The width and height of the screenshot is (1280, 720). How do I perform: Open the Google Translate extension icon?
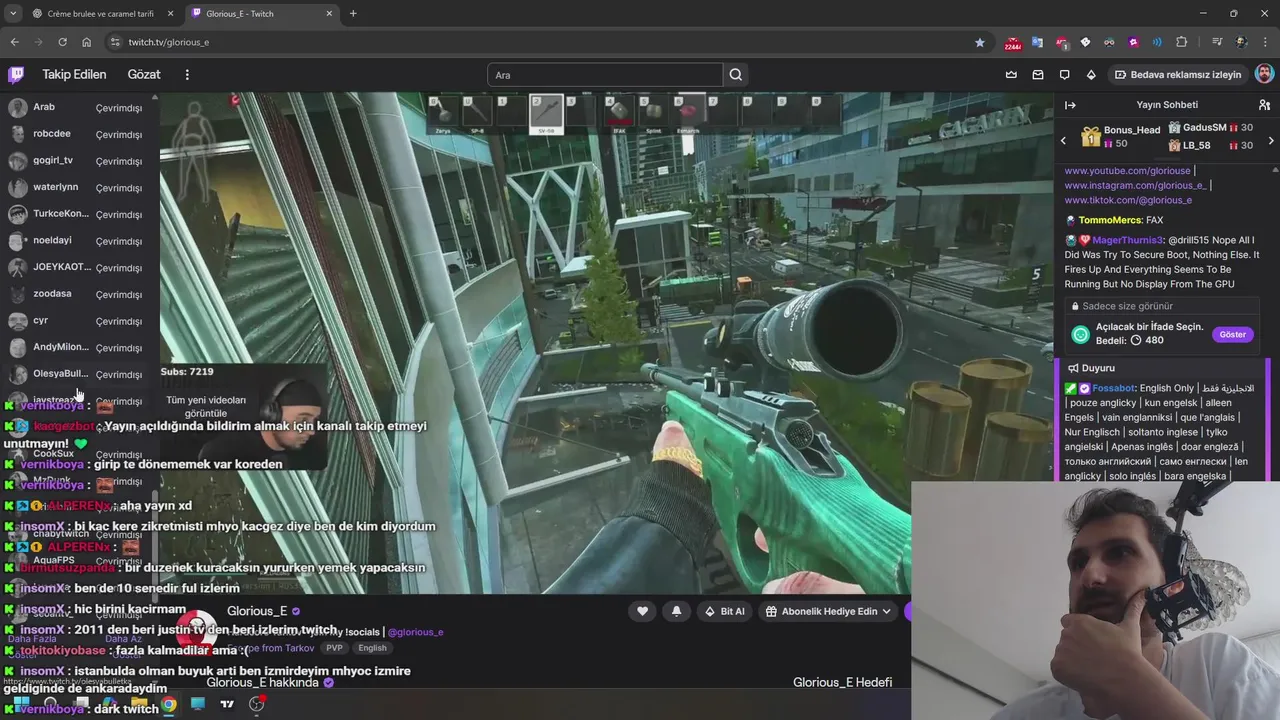pos(1037,42)
